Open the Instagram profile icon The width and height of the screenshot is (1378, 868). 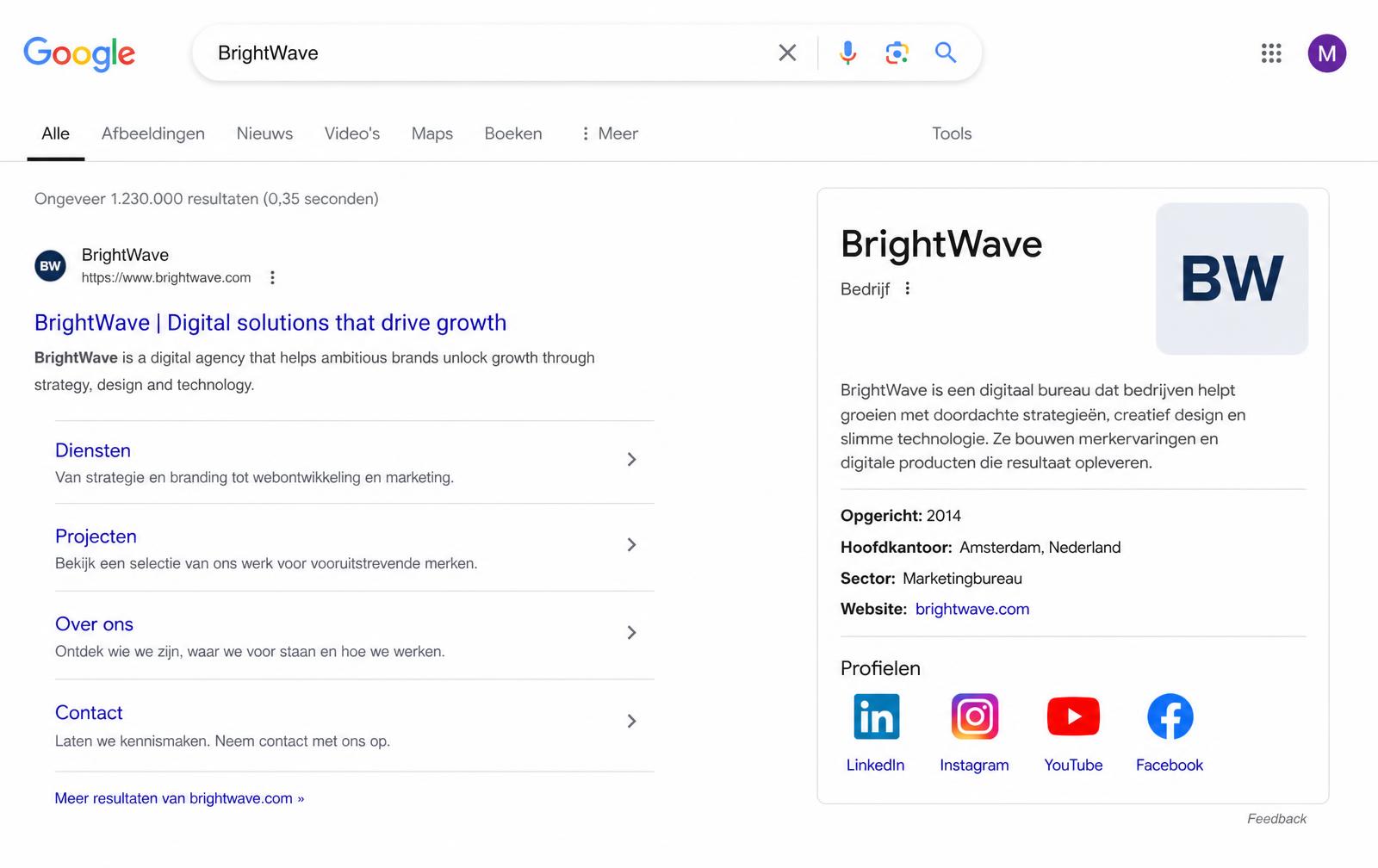974,716
